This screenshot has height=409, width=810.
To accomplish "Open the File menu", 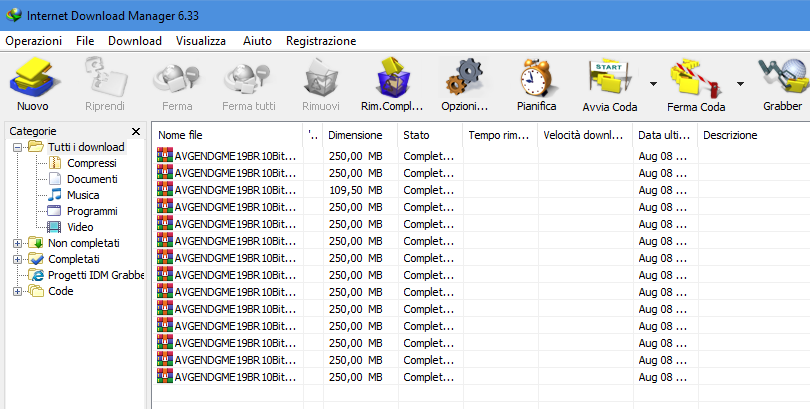I will click(85, 41).
